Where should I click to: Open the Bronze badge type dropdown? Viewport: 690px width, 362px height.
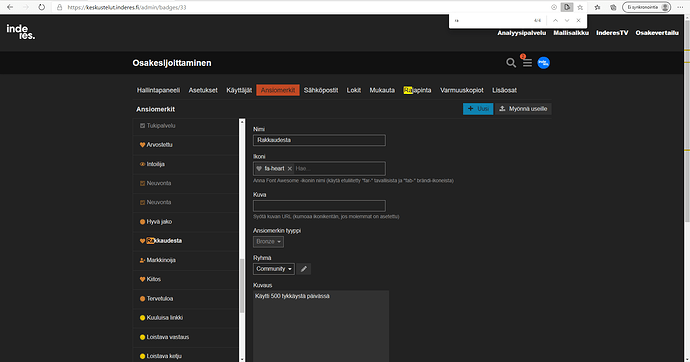tap(268, 241)
